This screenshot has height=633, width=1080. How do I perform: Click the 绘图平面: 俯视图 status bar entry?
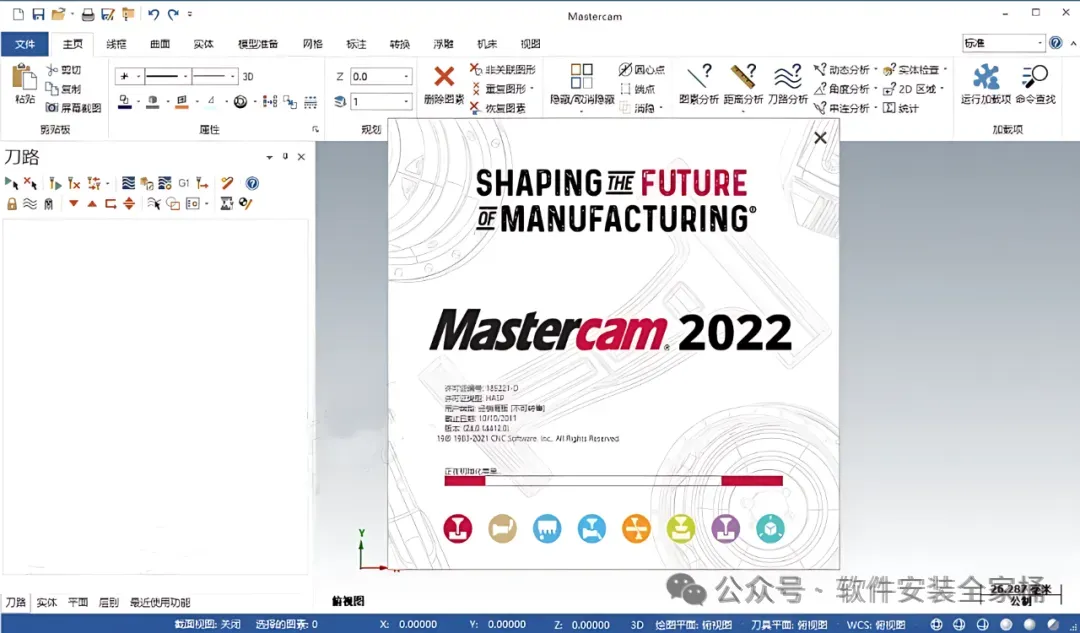693,625
